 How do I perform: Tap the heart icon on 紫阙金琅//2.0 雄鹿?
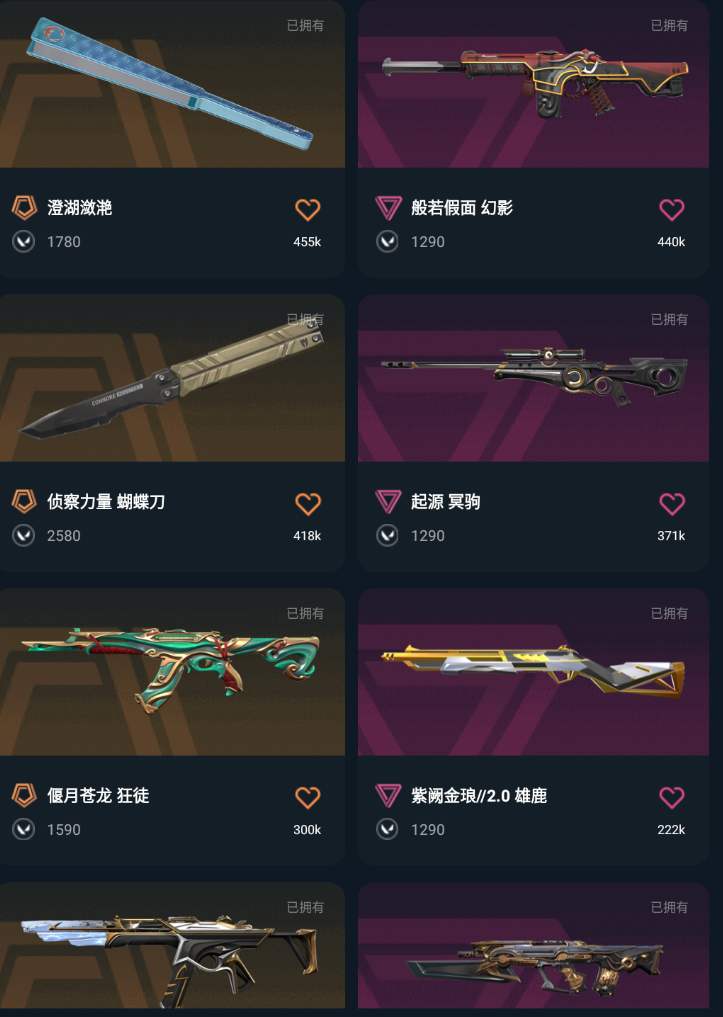pyautogui.click(x=672, y=798)
